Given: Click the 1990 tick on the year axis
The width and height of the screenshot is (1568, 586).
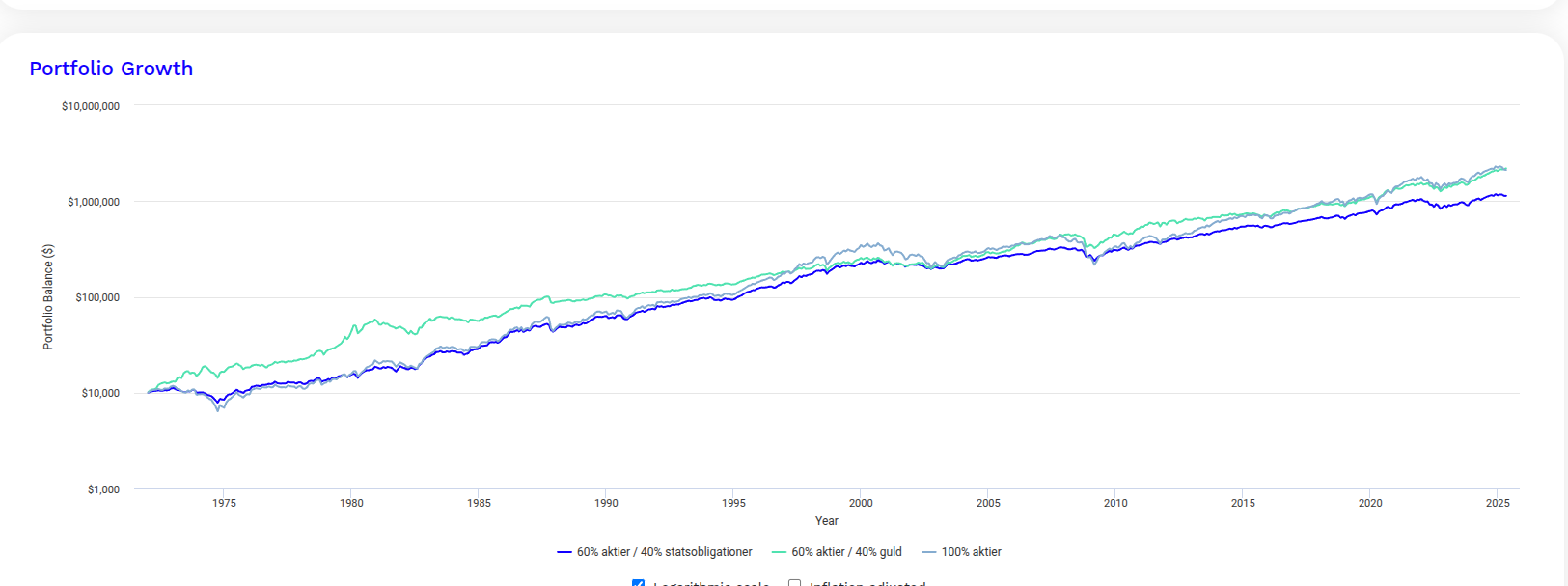Looking at the screenshot, I should [606, 503].
